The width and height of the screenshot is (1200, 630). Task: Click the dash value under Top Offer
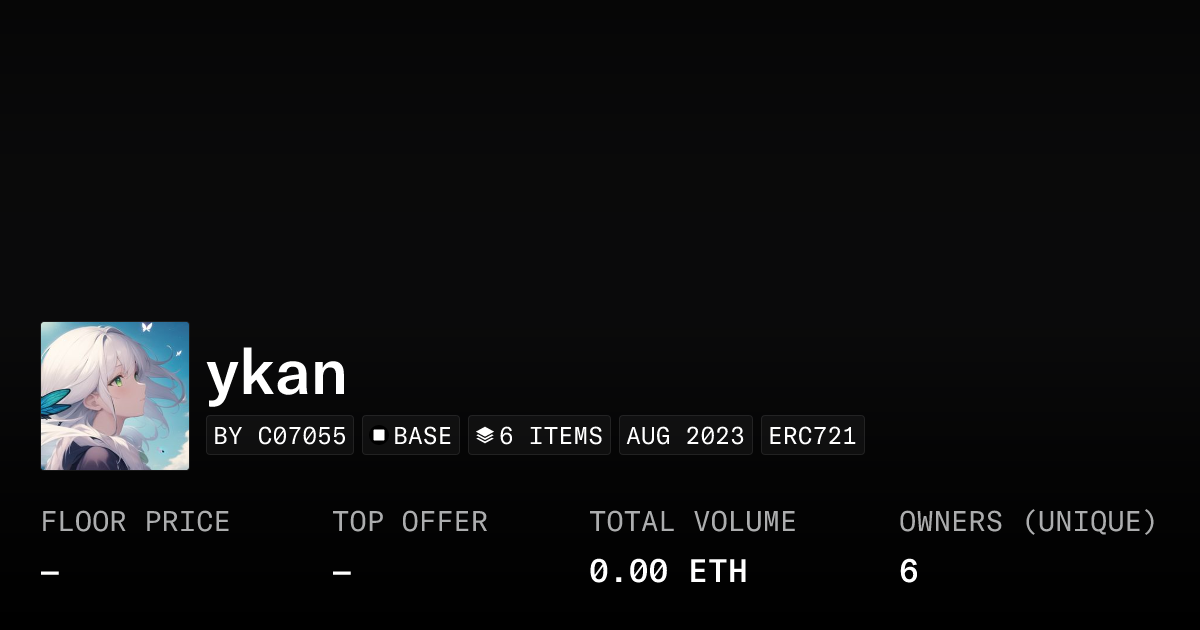[x=341, y=573]
